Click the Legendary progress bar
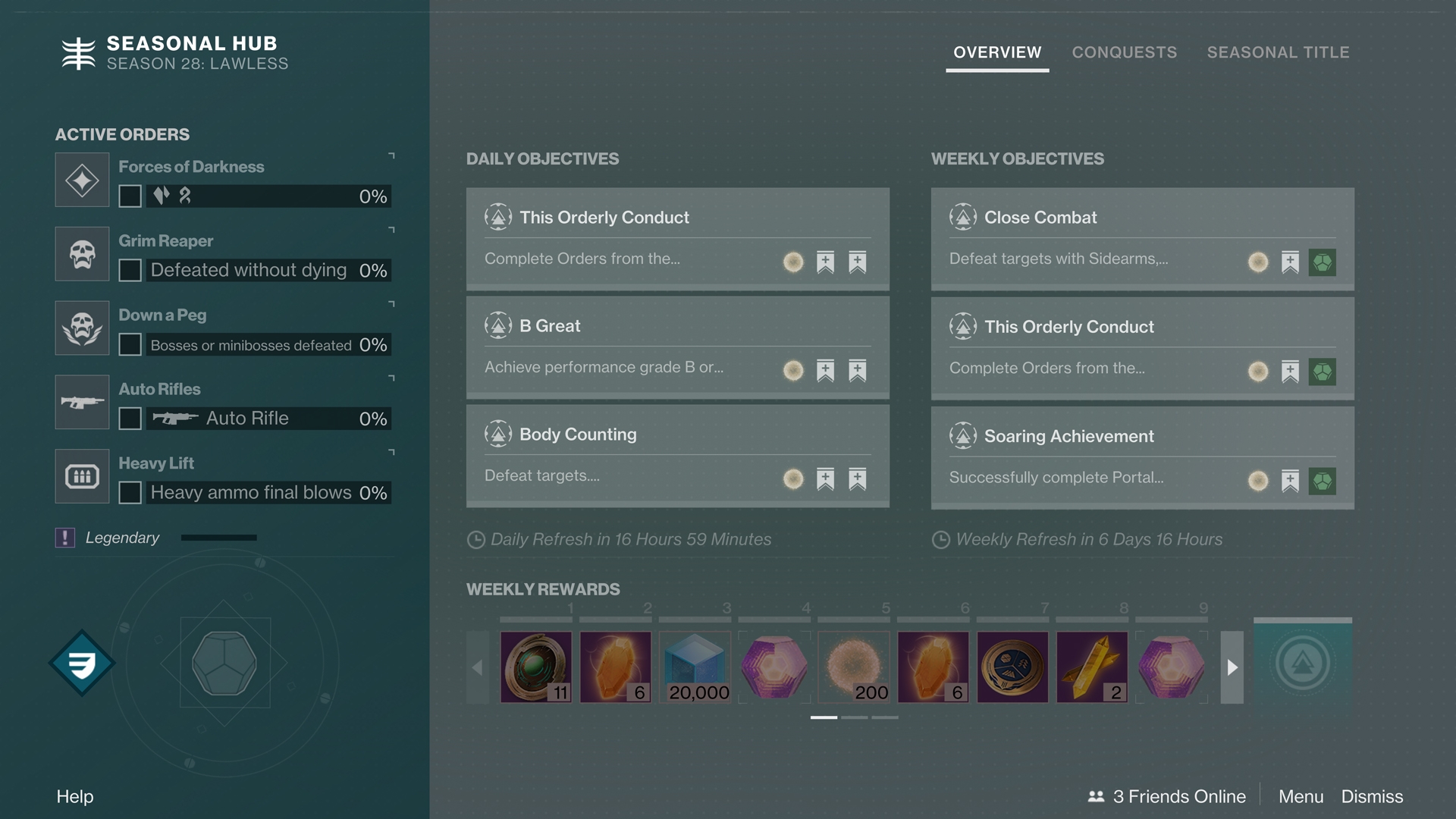The image size is (1456, 819). coord(218,538)
